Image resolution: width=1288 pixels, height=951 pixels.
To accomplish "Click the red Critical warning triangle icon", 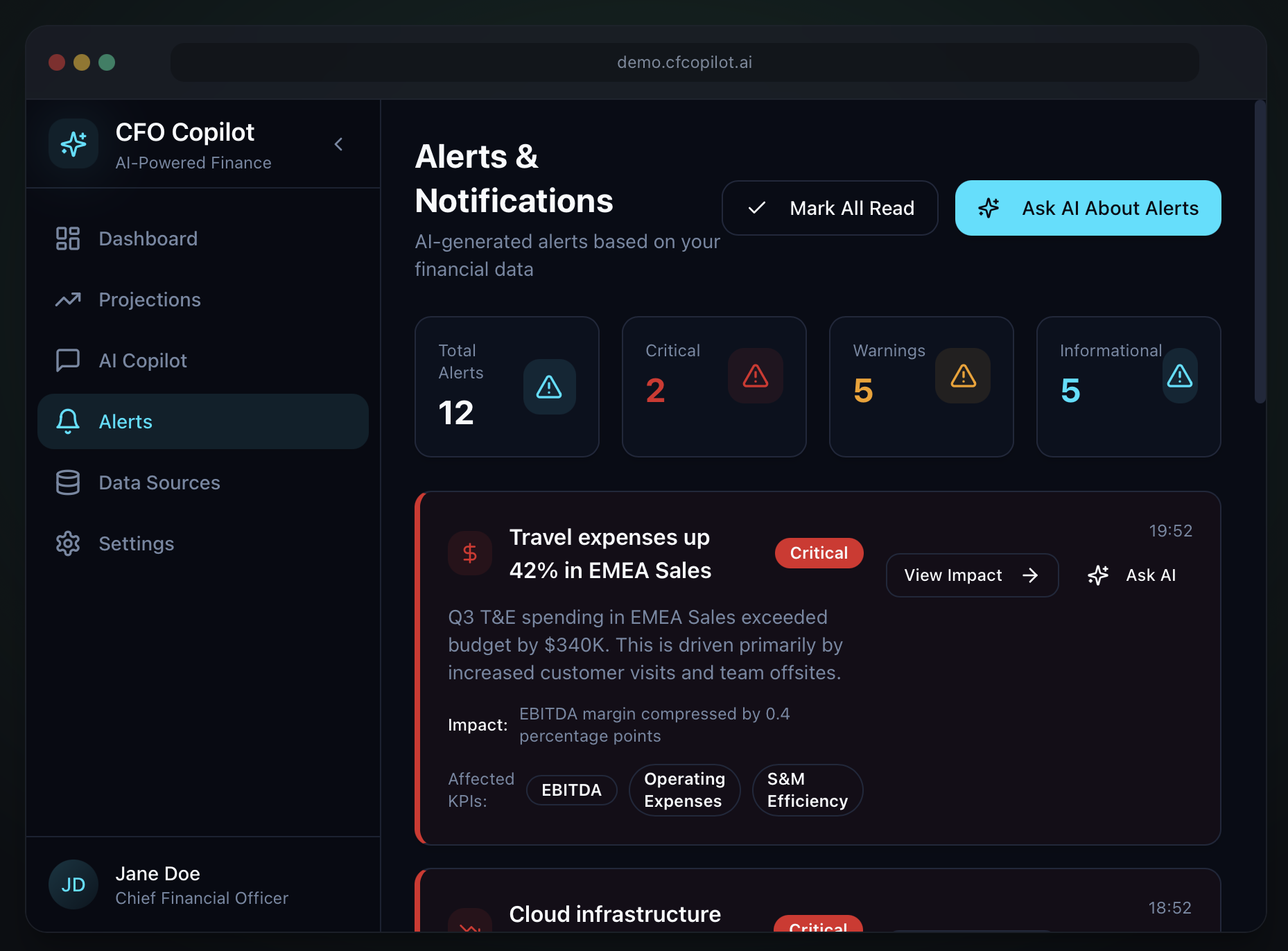I will (x=755, y=376).
